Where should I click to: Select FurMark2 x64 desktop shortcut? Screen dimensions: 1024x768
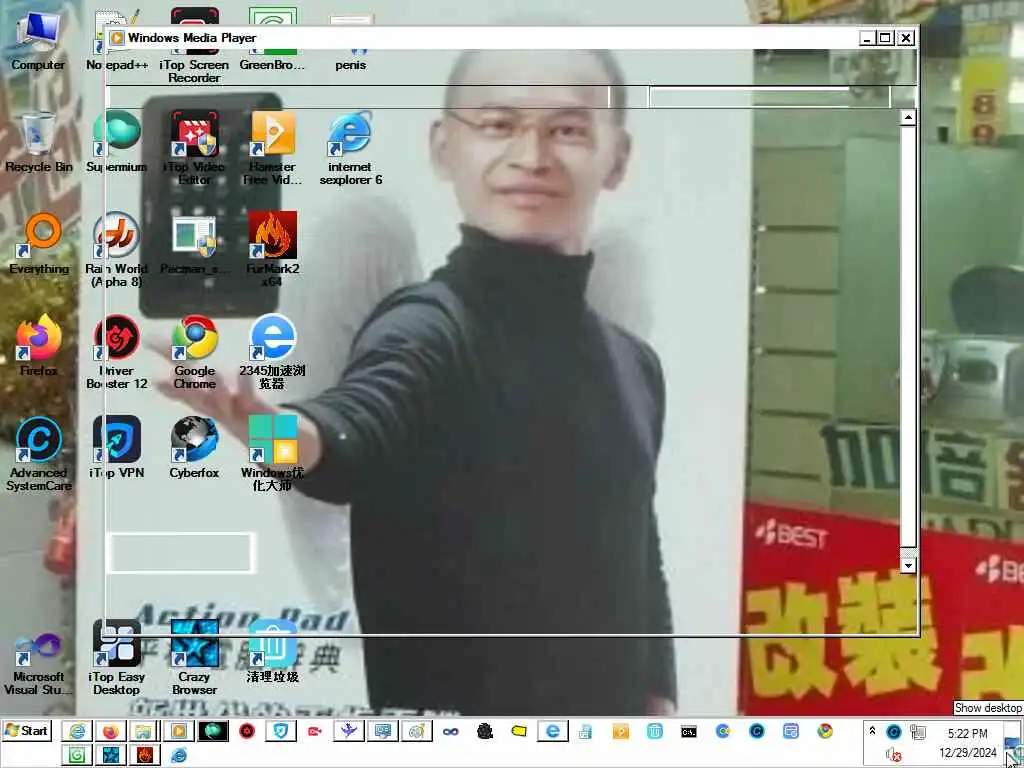[x=272, y=250]
